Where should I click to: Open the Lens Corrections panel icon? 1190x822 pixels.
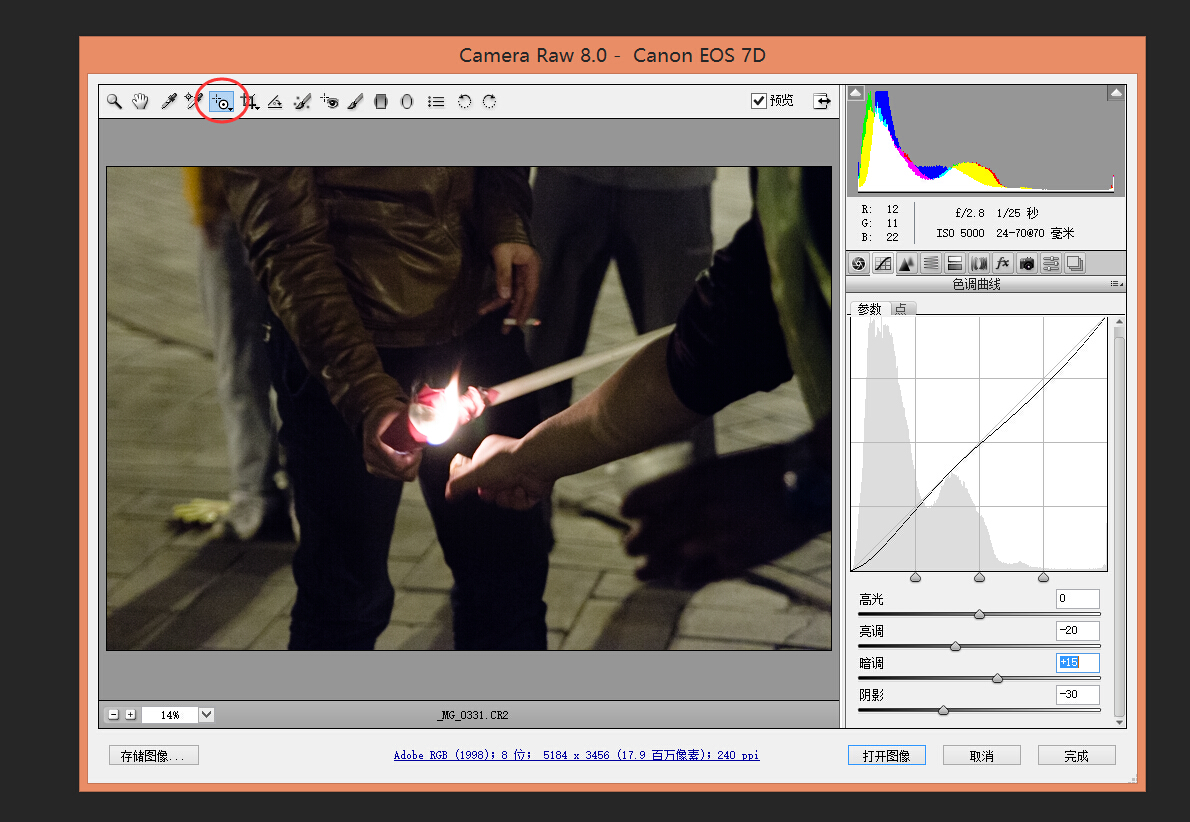coord(978,264)
